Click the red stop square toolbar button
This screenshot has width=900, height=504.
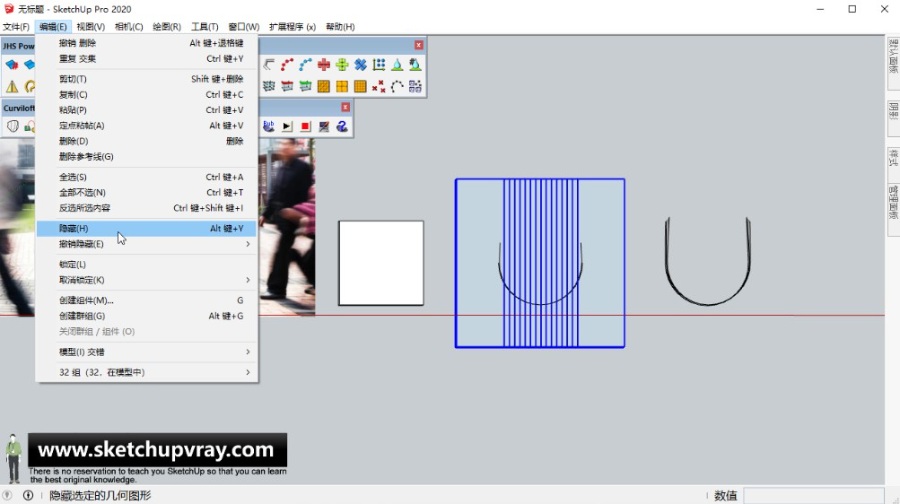tap(305, 126)
